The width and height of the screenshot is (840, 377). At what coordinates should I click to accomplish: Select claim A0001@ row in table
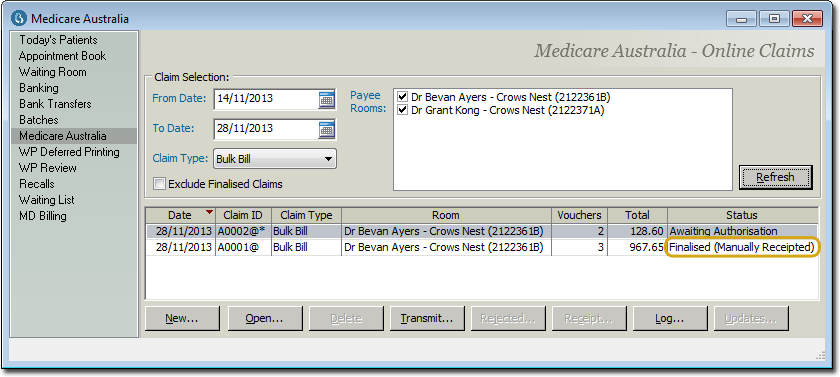(x=482, y=247)
